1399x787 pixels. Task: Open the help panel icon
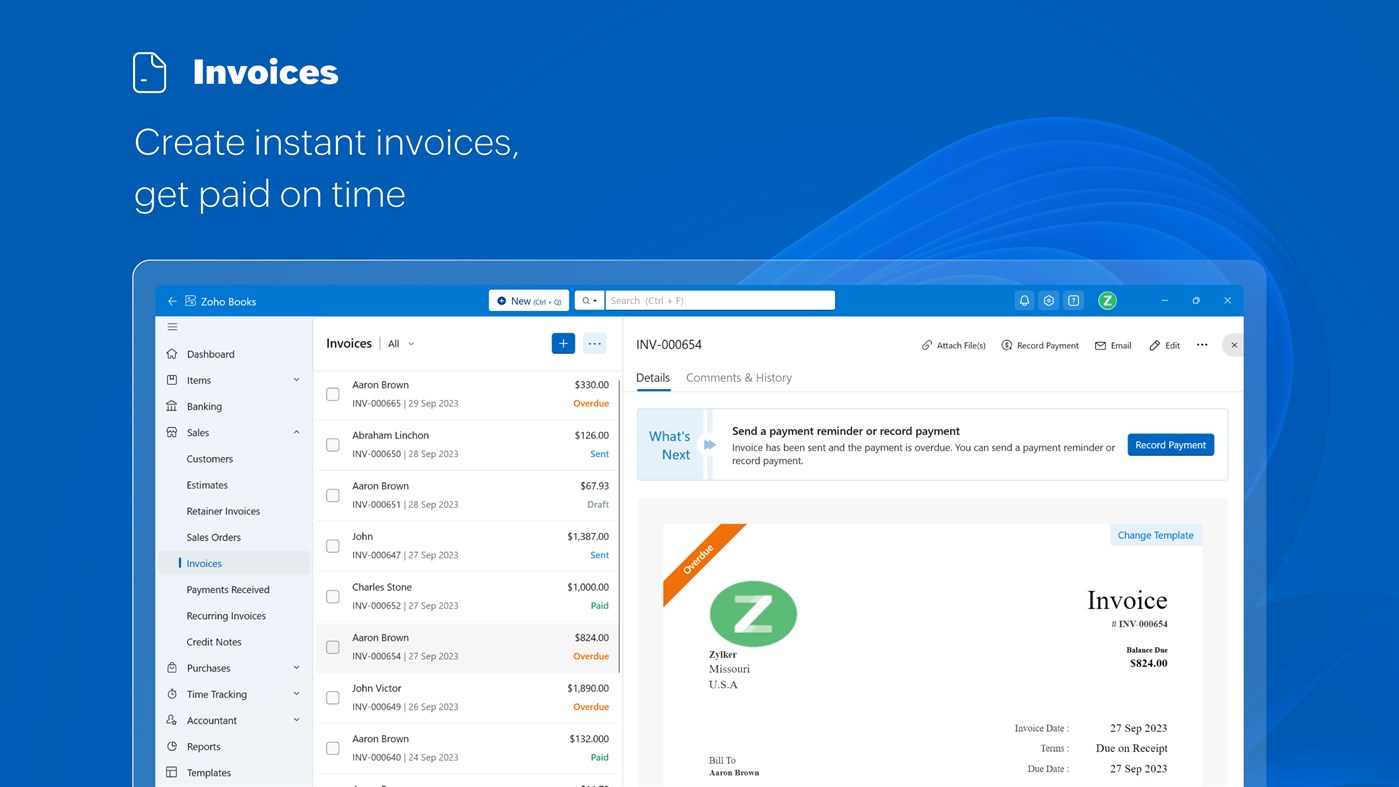pos(1072,300)
